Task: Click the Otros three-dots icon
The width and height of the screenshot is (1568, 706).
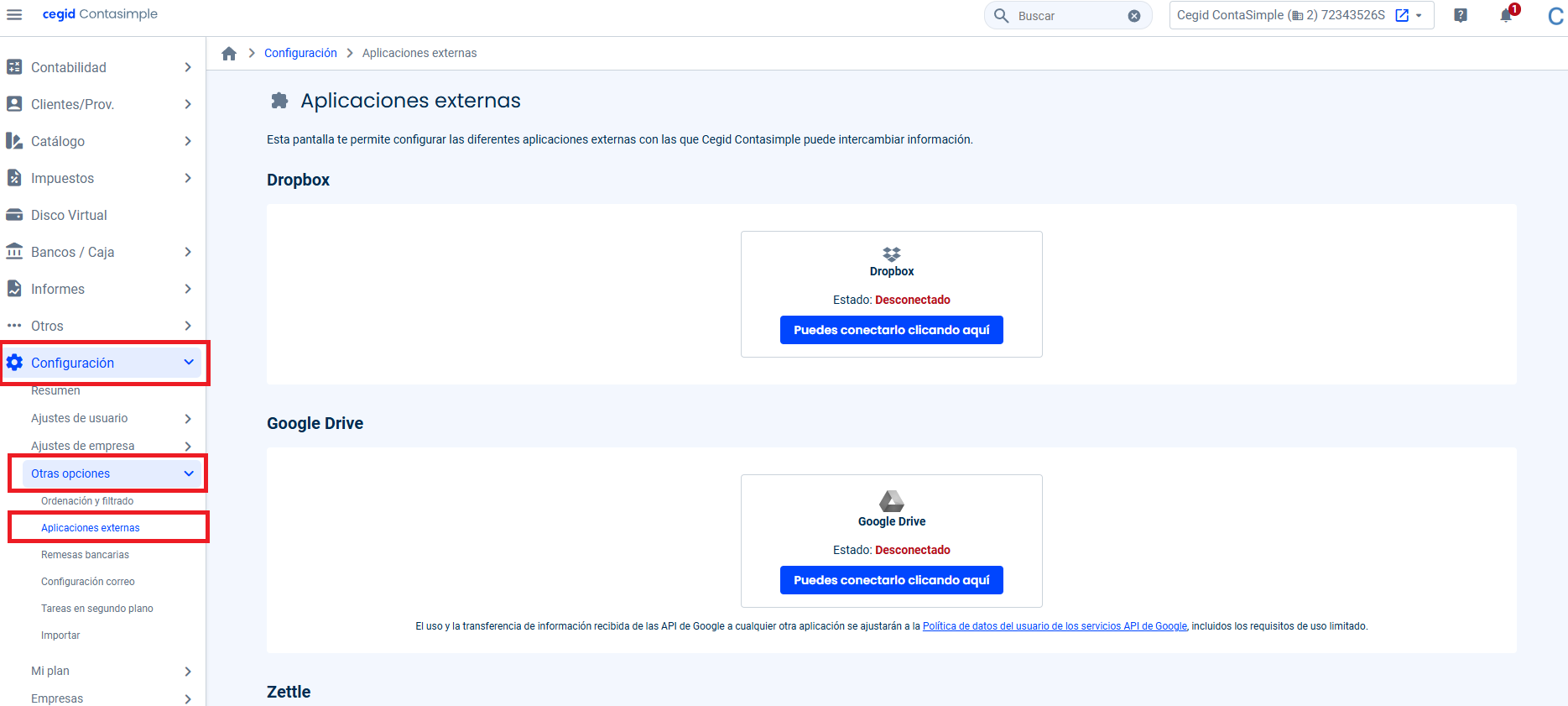Action: click(x=14, y=326)
